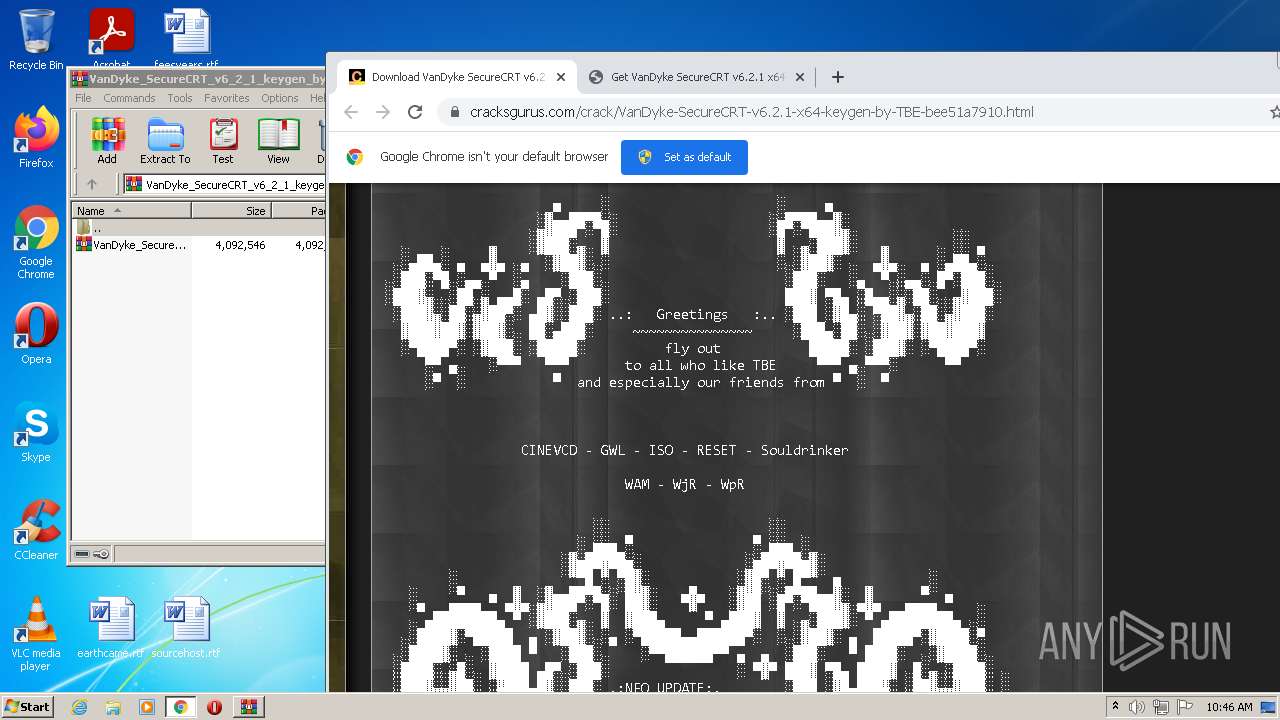Open WinRAR File menu

coord(83,98)
